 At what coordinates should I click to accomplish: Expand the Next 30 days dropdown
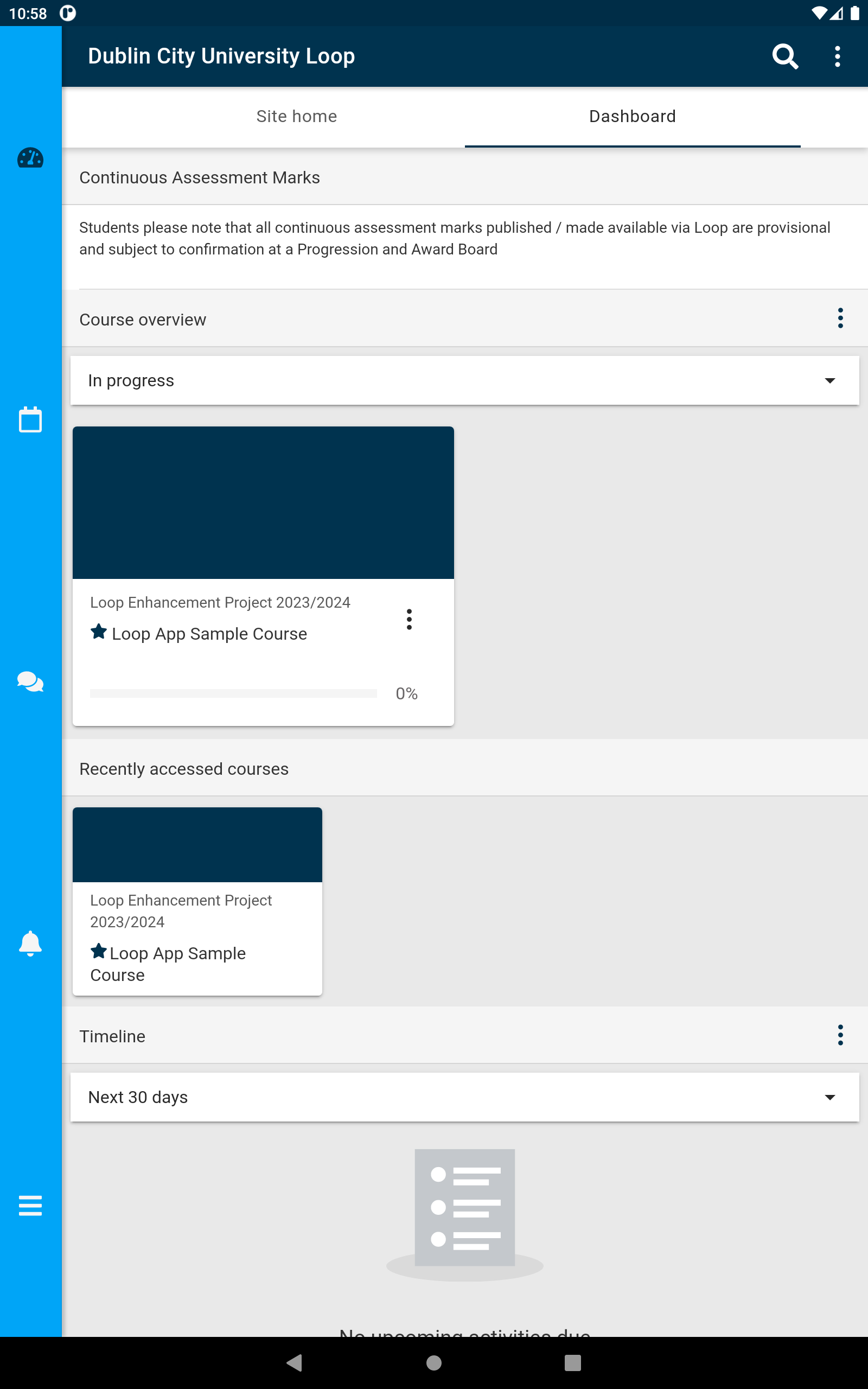[x=464, y=1097]
